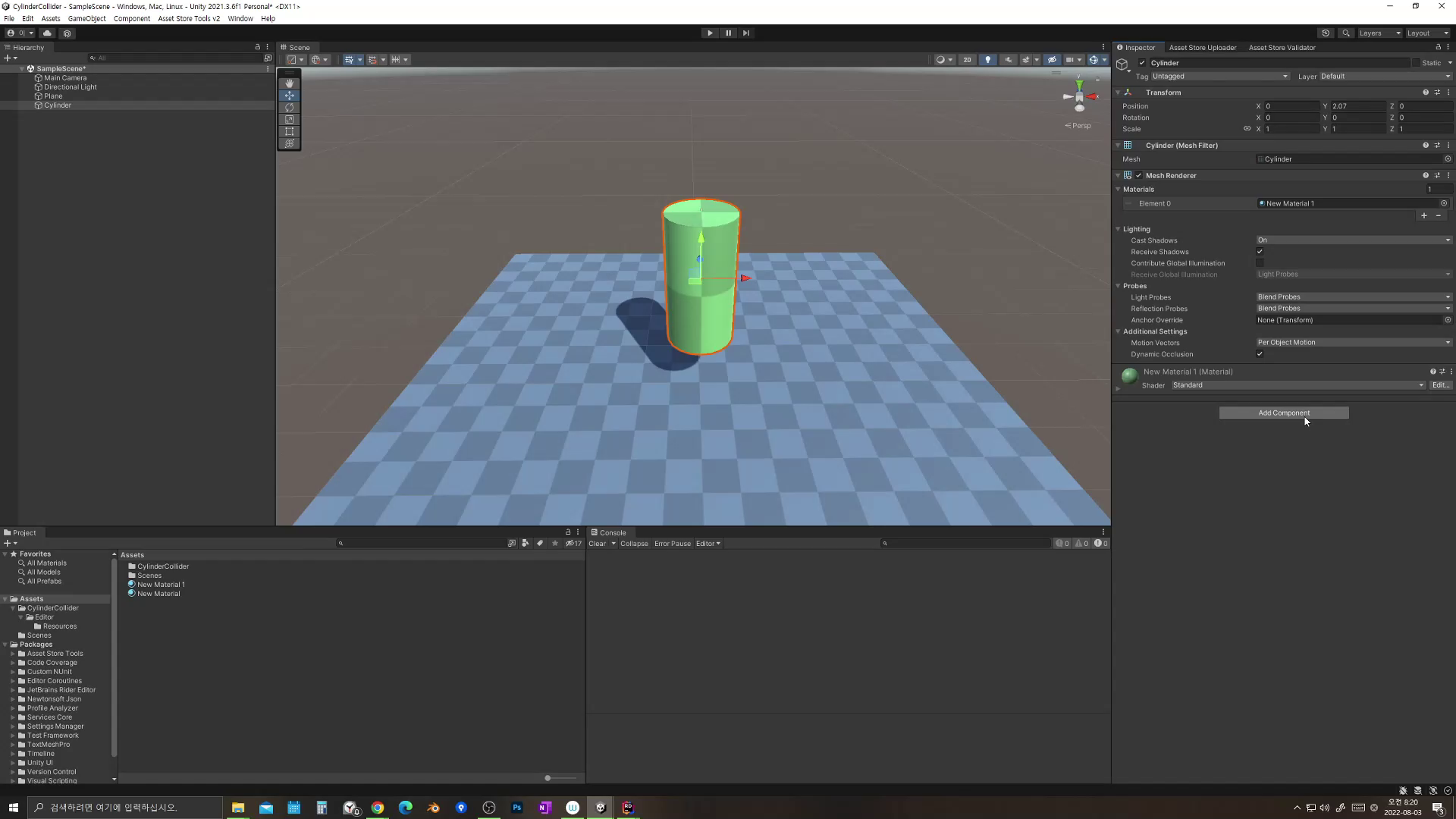
Task: Collapse SampleScene in Hierarchy
Action: pyautogui.click(x=22, y=69)
